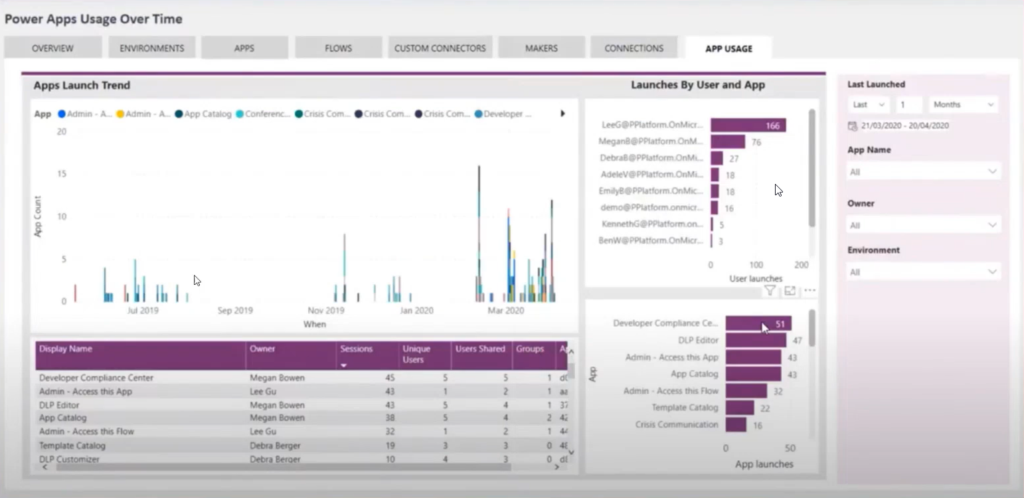The image size is (1024, 498).
Task: Switch to the Environments tab
Action: coord(152,48)
